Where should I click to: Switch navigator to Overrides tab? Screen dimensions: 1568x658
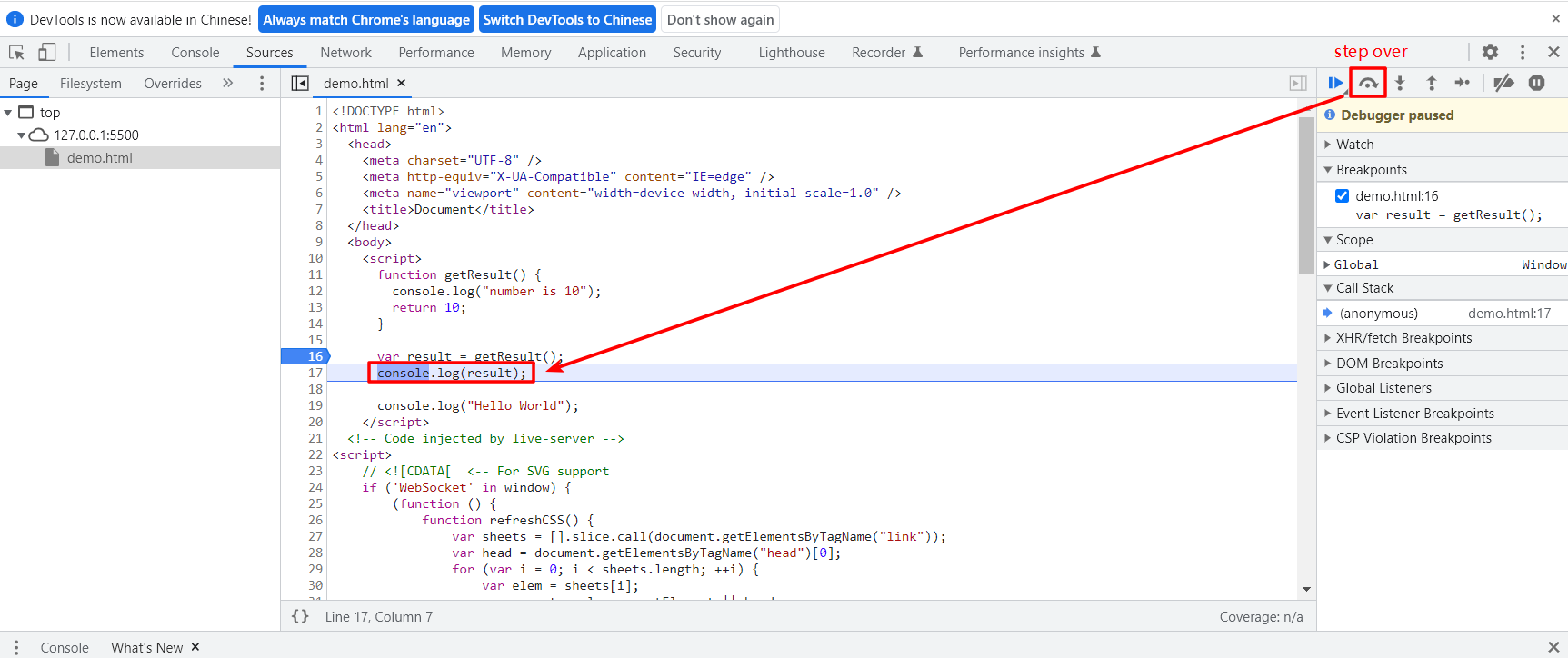173,83
